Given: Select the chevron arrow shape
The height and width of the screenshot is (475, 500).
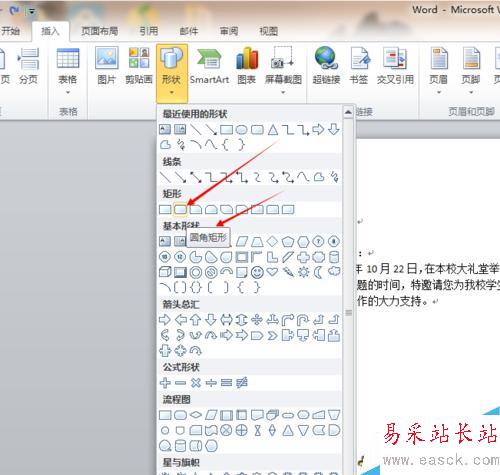Looking at the screenshot, I should click(272, 335).
